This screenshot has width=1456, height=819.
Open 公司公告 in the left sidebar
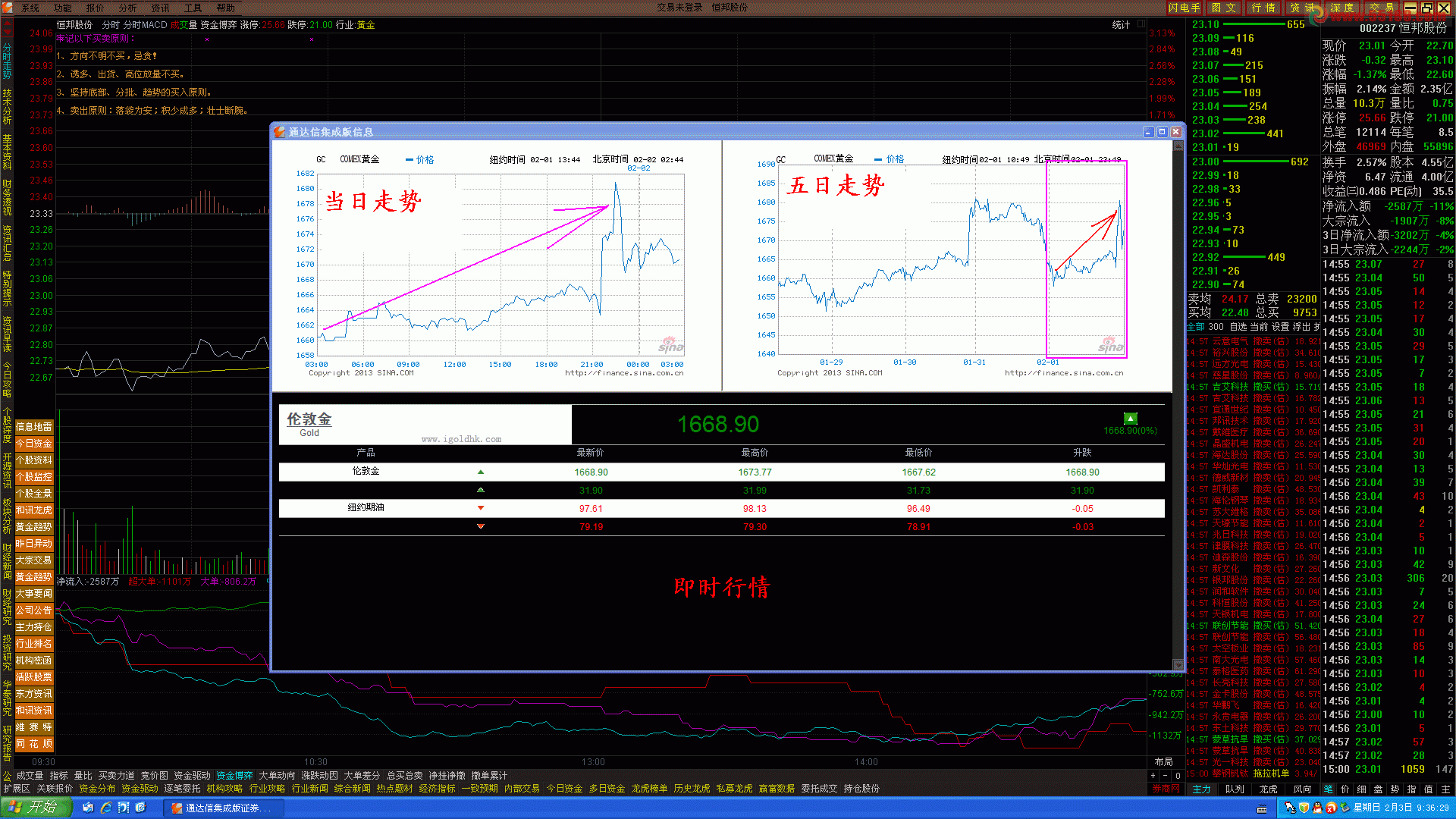click(x=34, y=610)
